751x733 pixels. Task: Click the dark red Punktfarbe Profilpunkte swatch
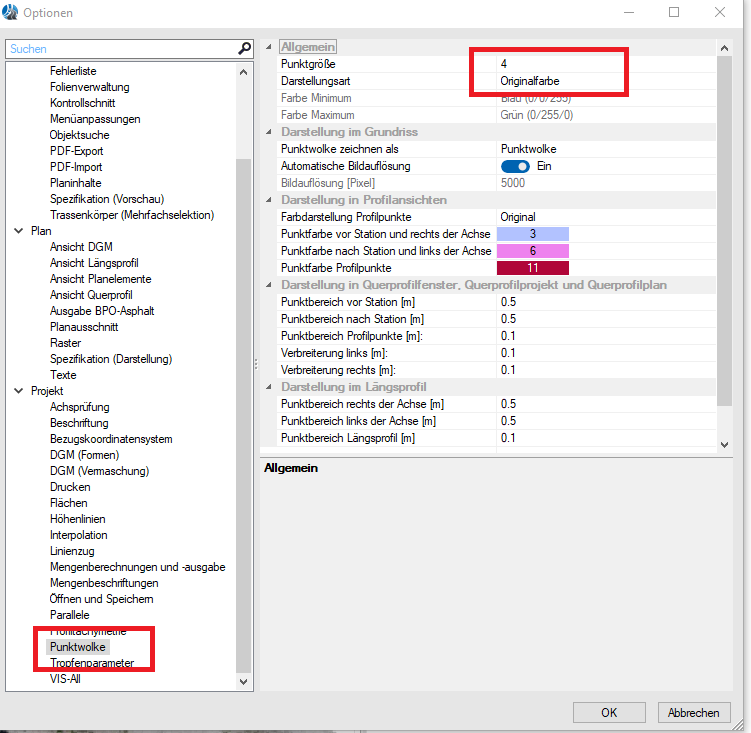point(532,268)
